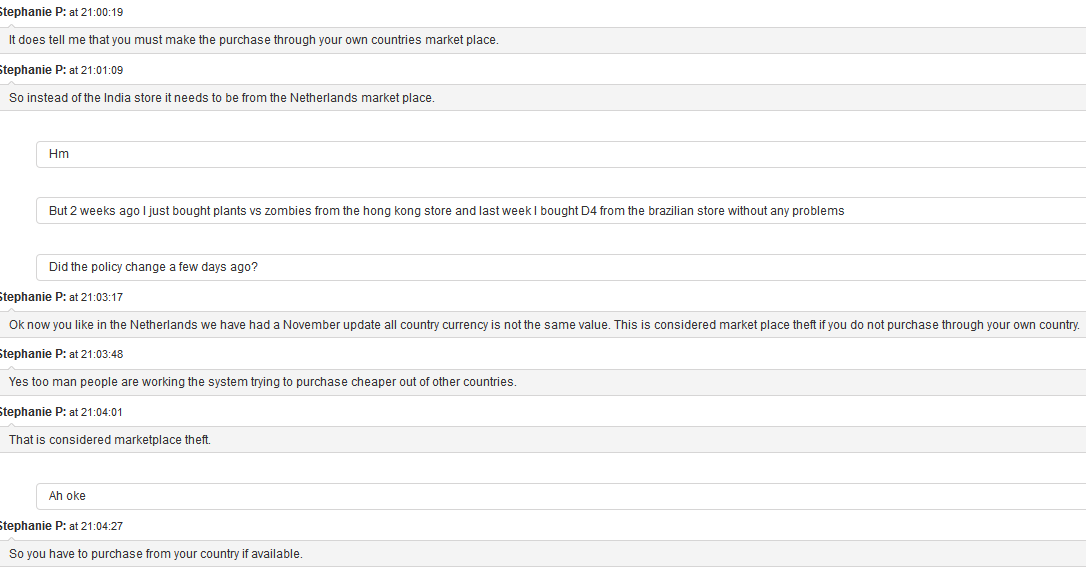Click Stephanie P's name beside 21:04:01
Screen dimensions: 1086x584
33,412
